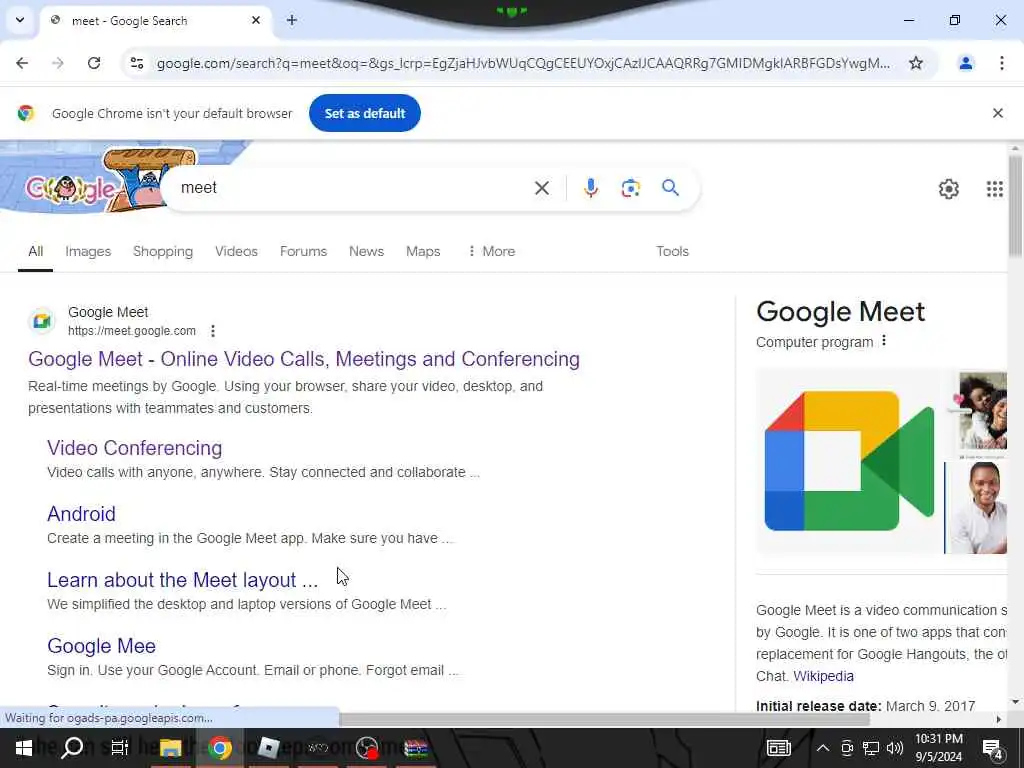Screen dimensions: 1024x768
Task: Open the Google Mee sitelink
Action: 101,646
